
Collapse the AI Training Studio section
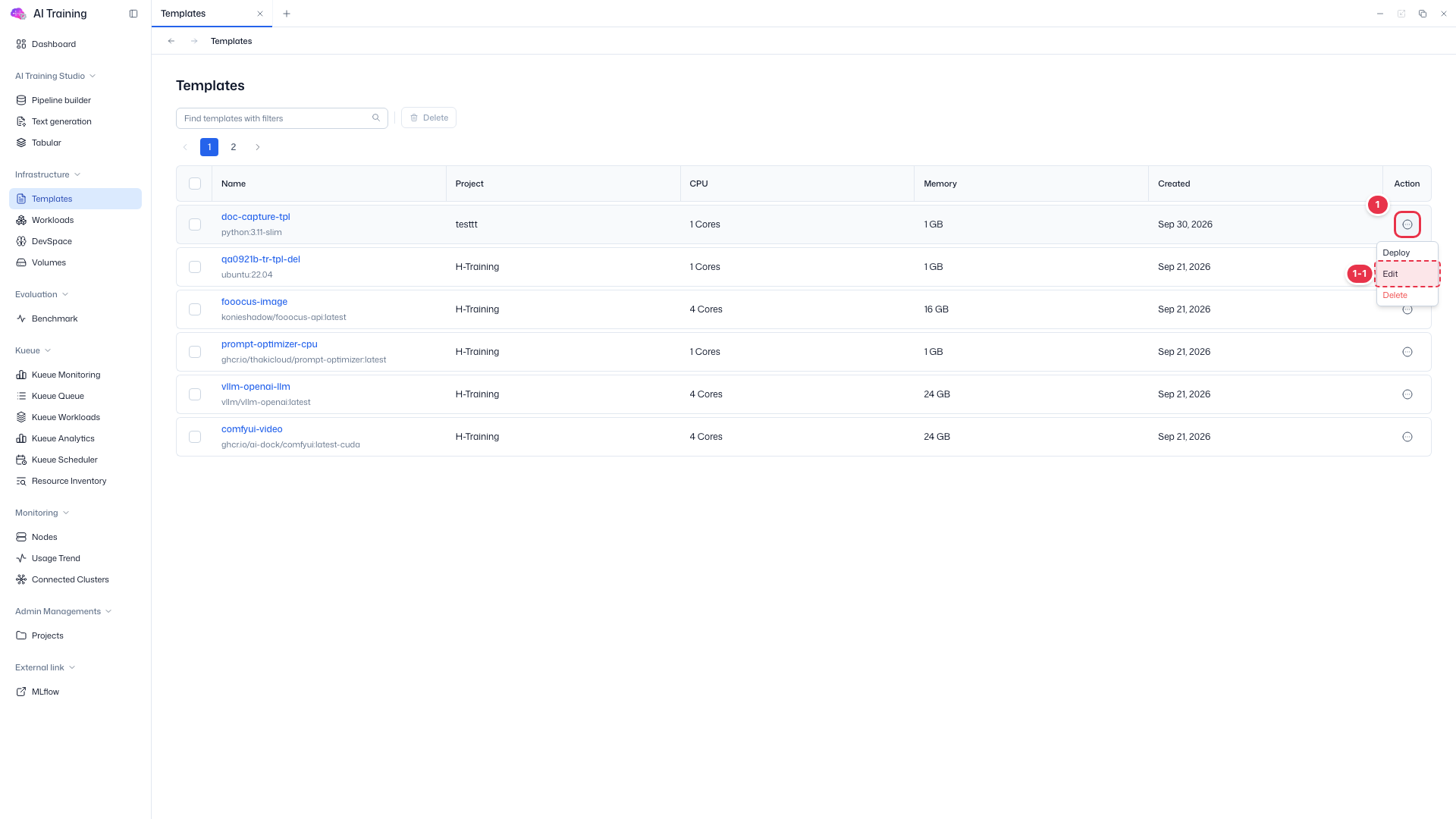point(55,76)
